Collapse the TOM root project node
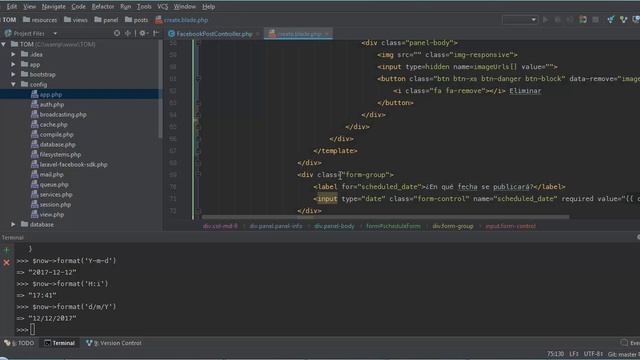Image resolution: width=640 pixels, height=360 pixels. coord(4,44)
